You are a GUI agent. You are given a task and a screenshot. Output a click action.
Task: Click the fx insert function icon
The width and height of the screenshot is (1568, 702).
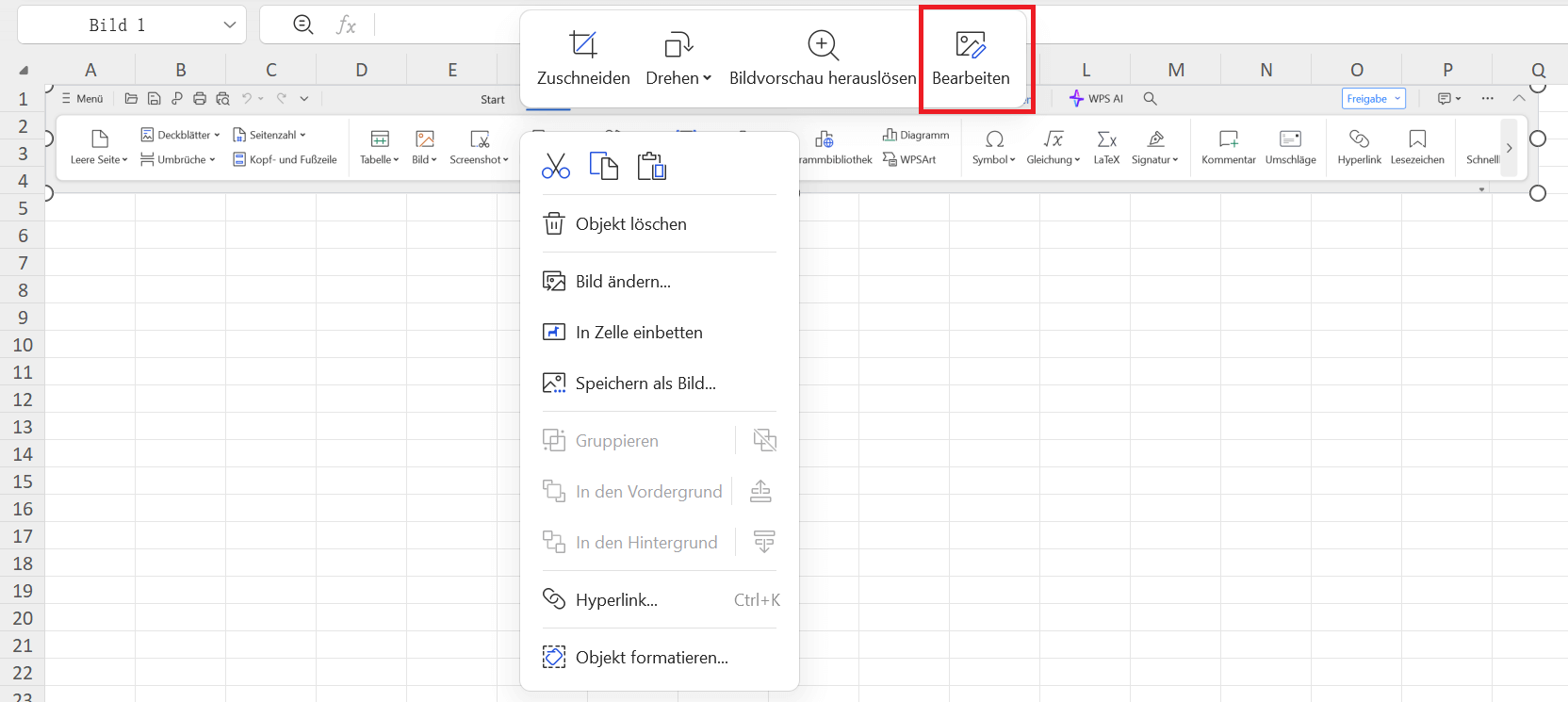pyautogui.click(x=347, y=25)
